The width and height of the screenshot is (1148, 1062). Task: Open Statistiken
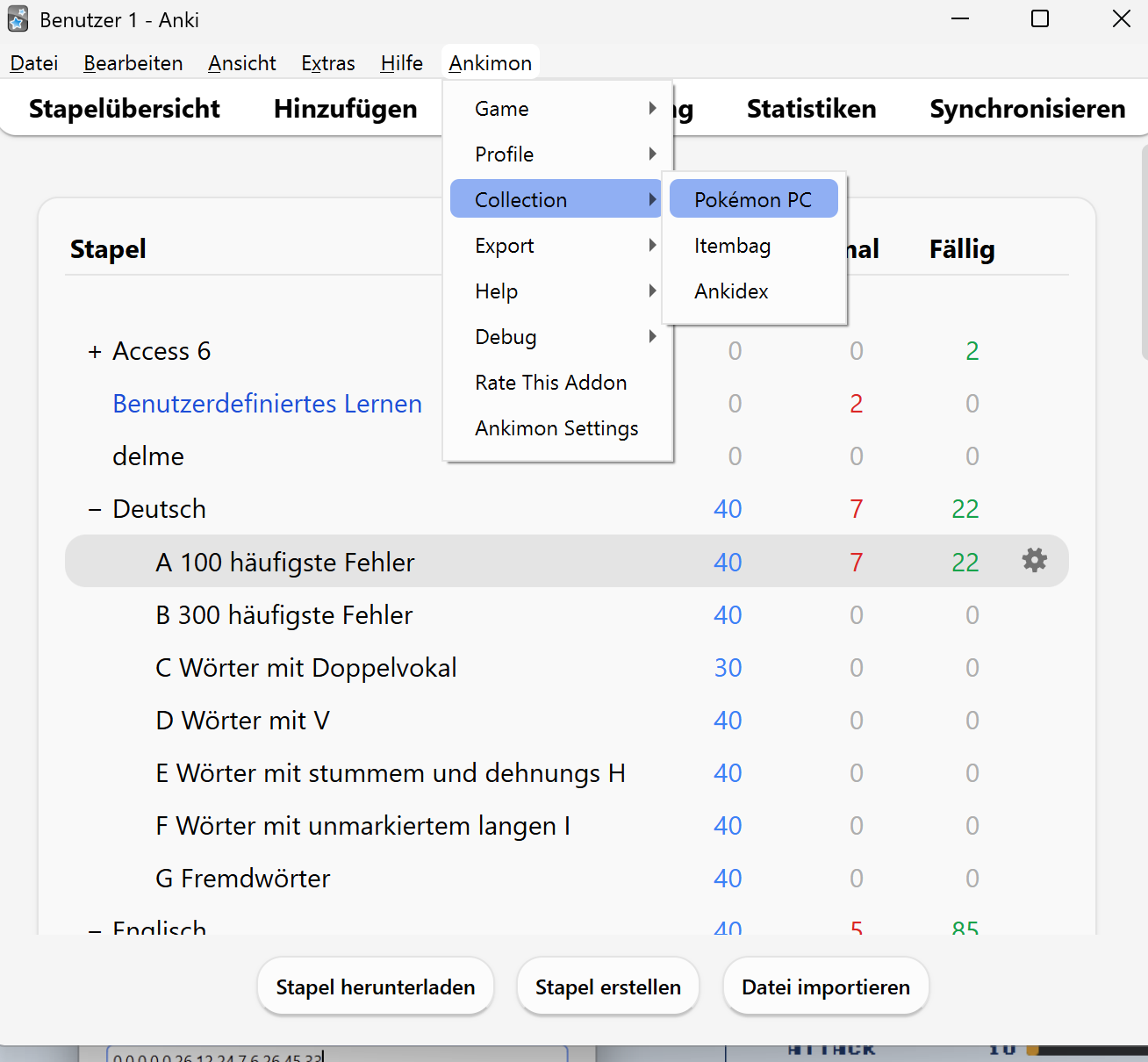(x=812, y=109)
